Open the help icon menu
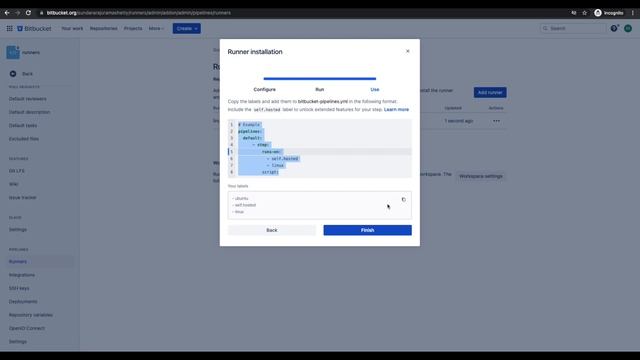 tap(614, 28)
